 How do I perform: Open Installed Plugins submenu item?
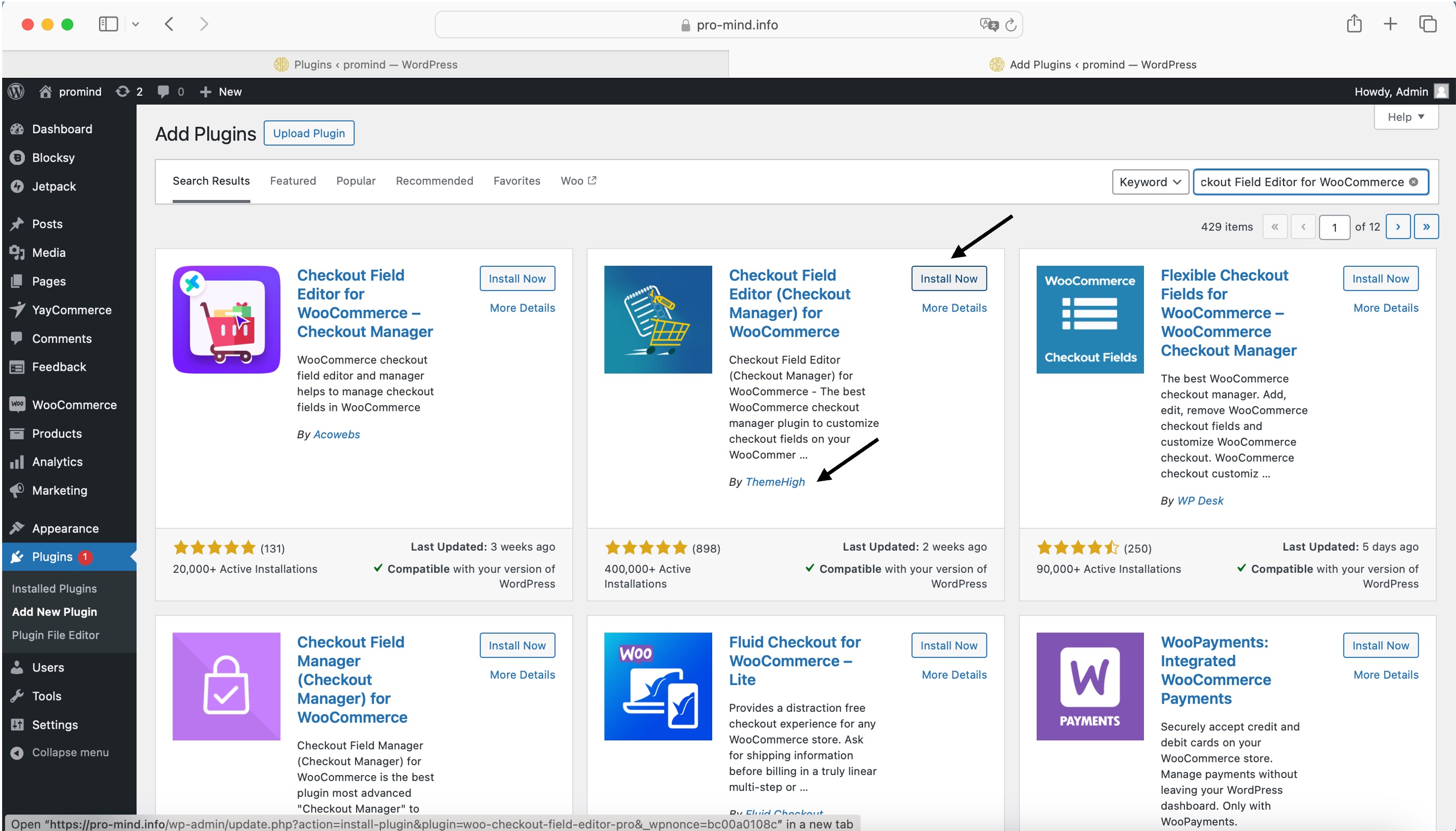(54, 589)
